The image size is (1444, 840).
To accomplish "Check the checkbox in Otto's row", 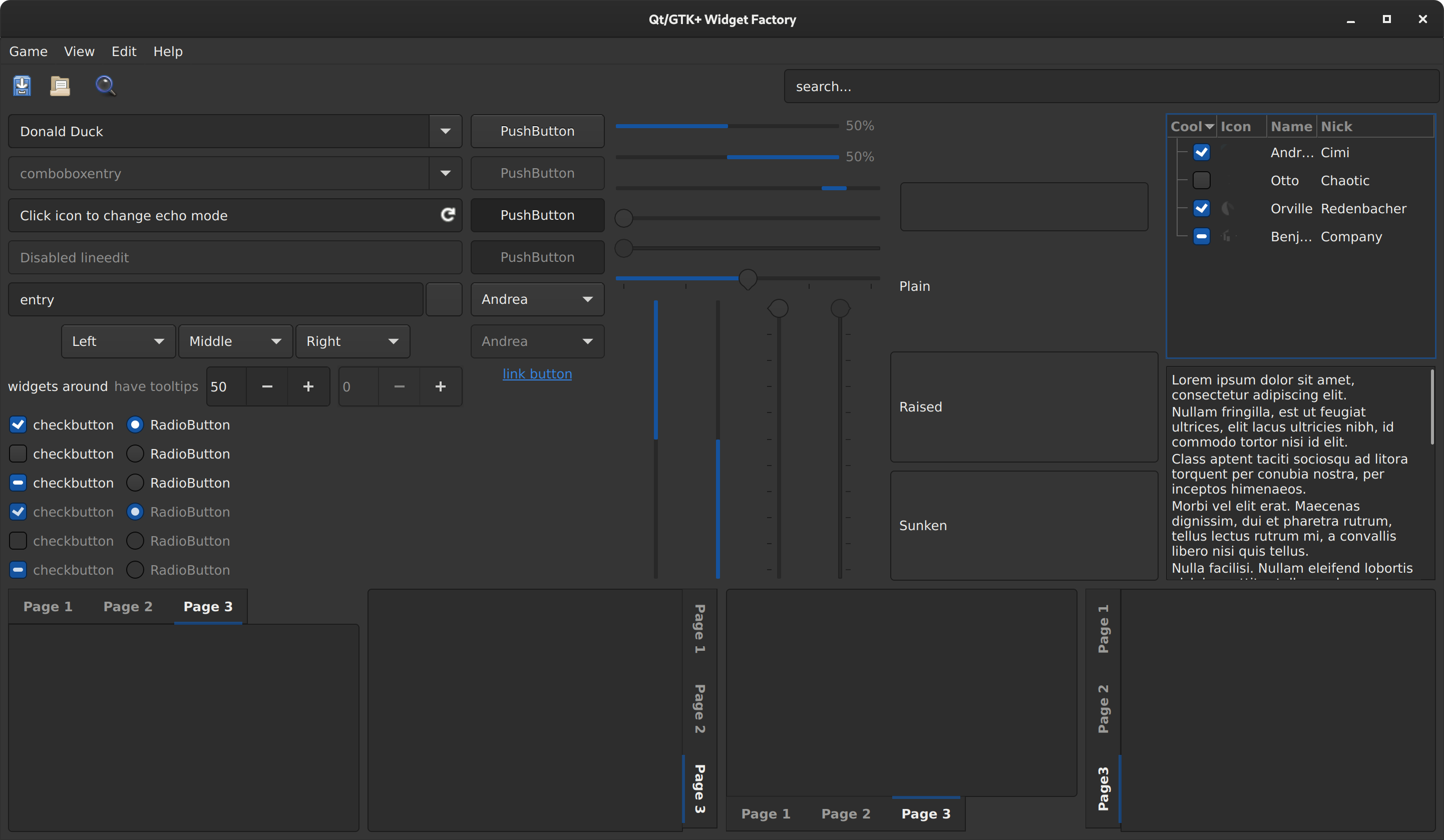I will (x=1201, y=181).
